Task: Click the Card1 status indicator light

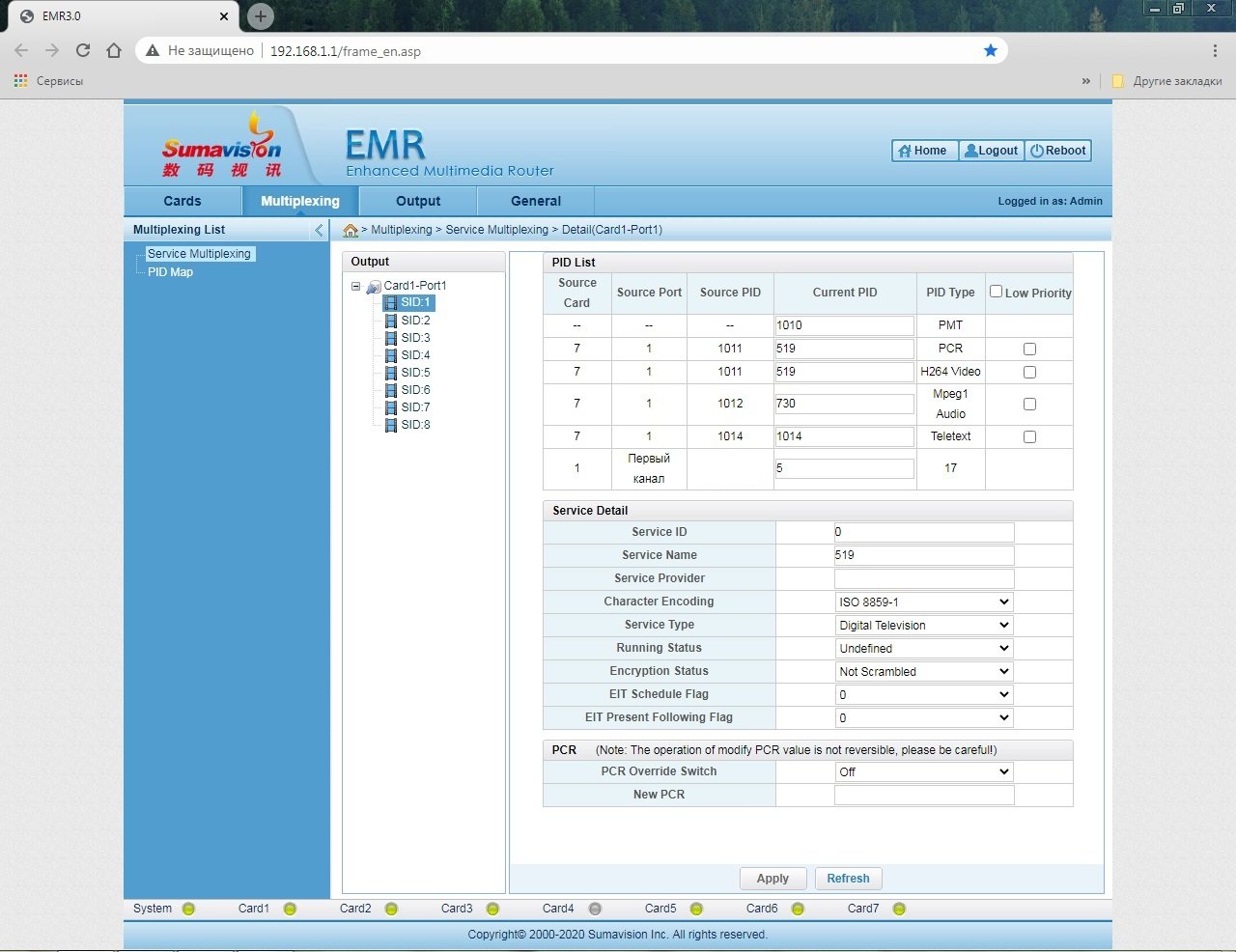Action: (x=290, y=909)
